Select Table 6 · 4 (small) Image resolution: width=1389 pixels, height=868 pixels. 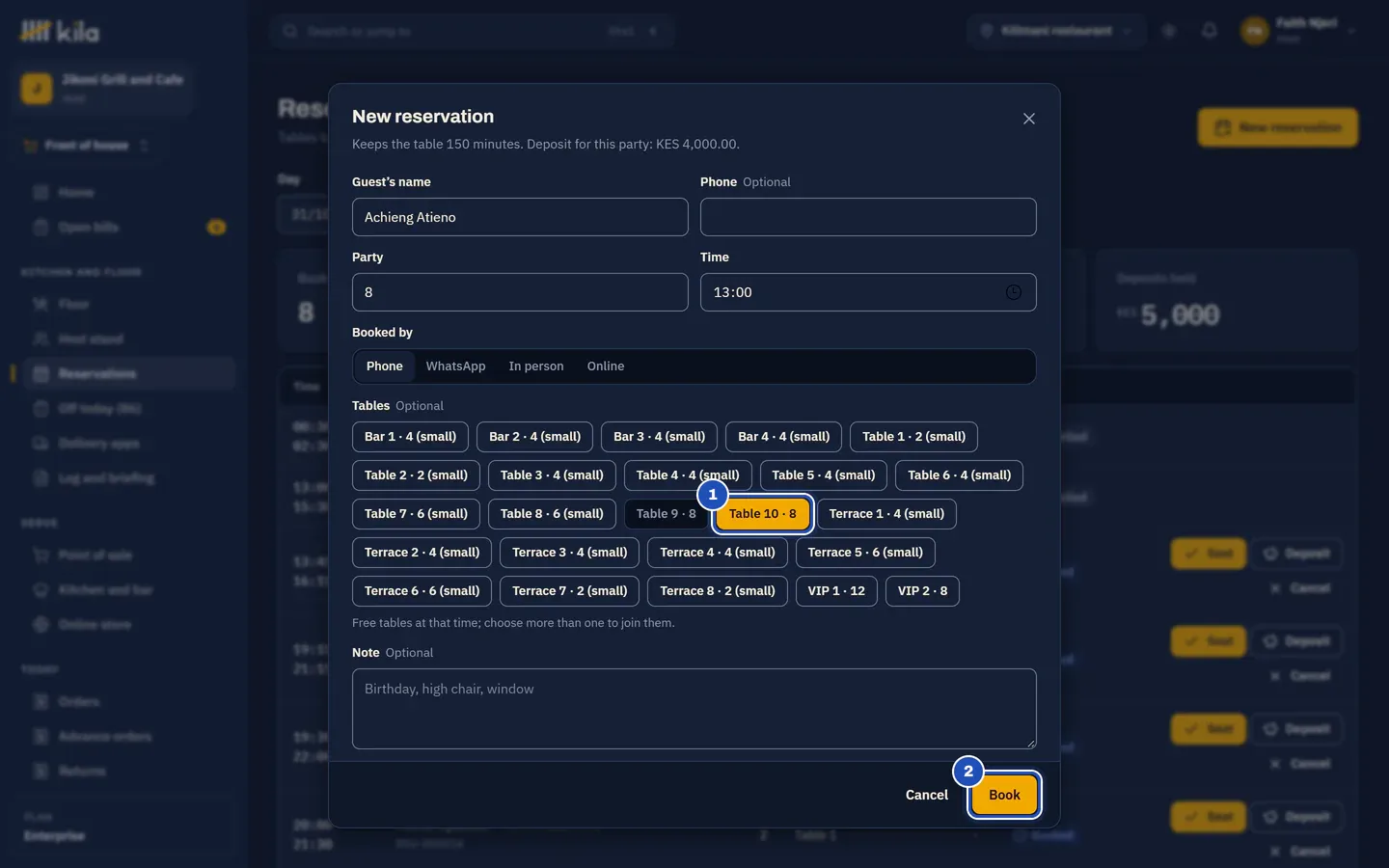960,475
